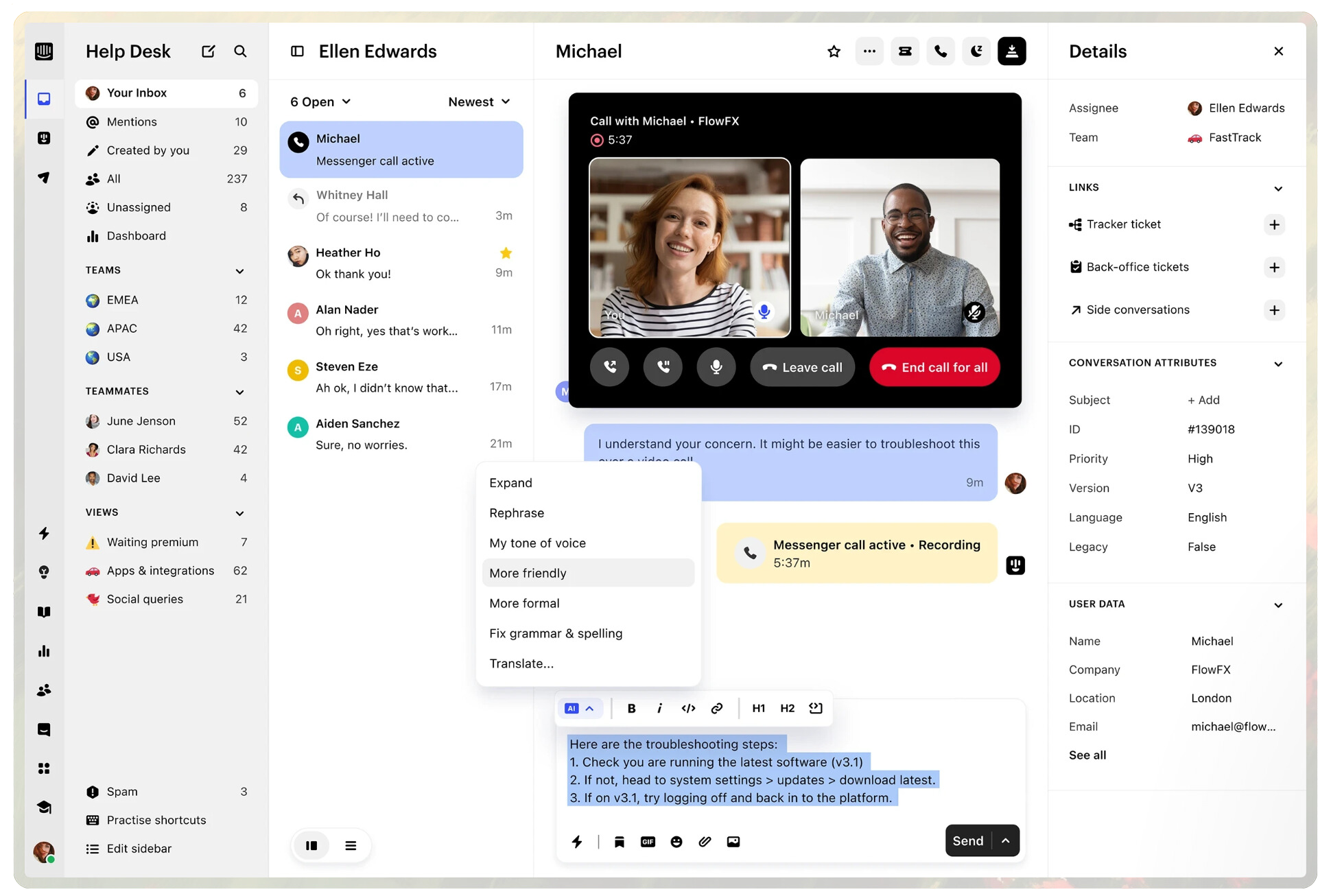1331x896 pixels.
Task: Add a Tracker ticket link
Action: point(1274,225)
